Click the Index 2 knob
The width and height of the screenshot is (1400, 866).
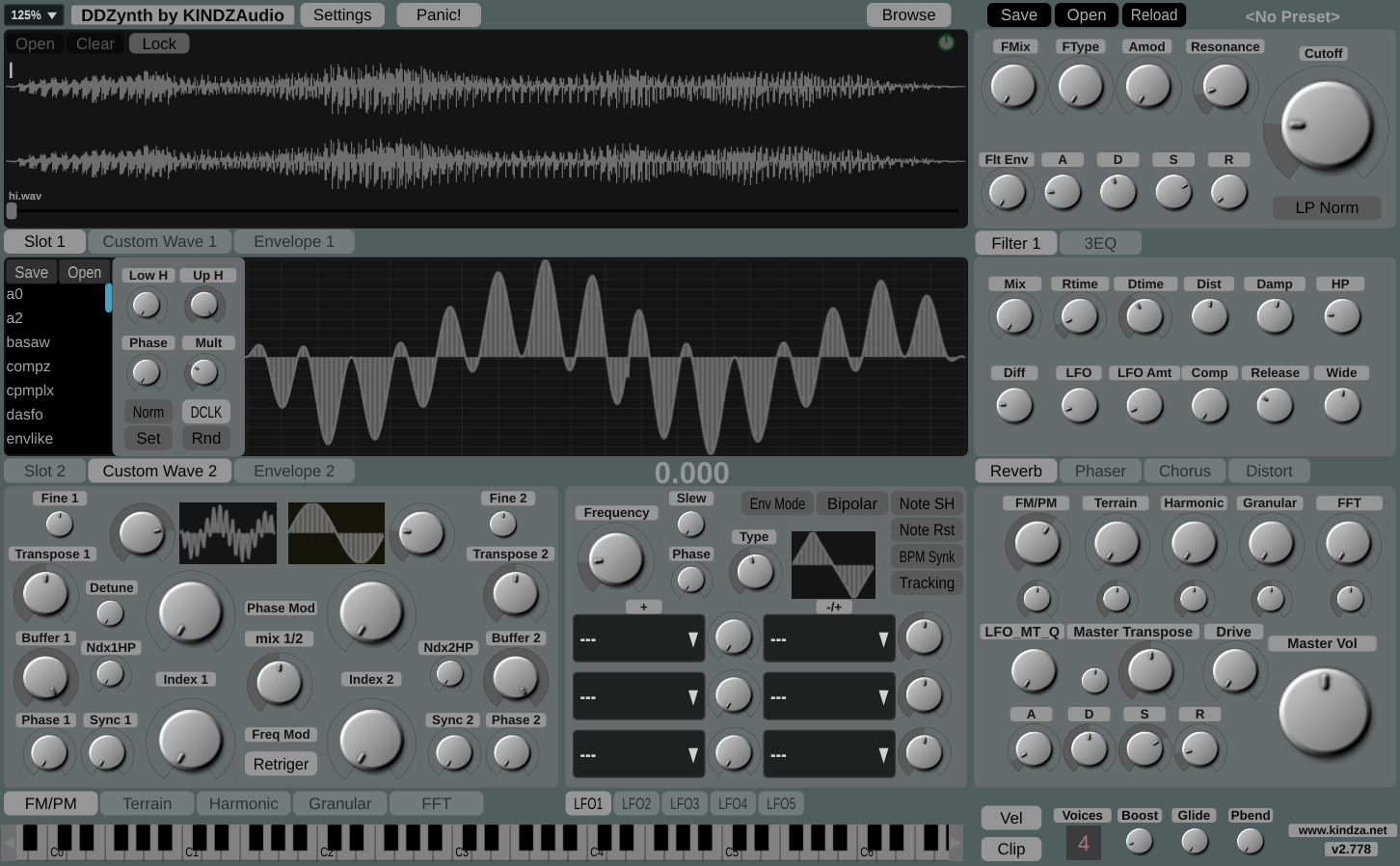[371, 741]
